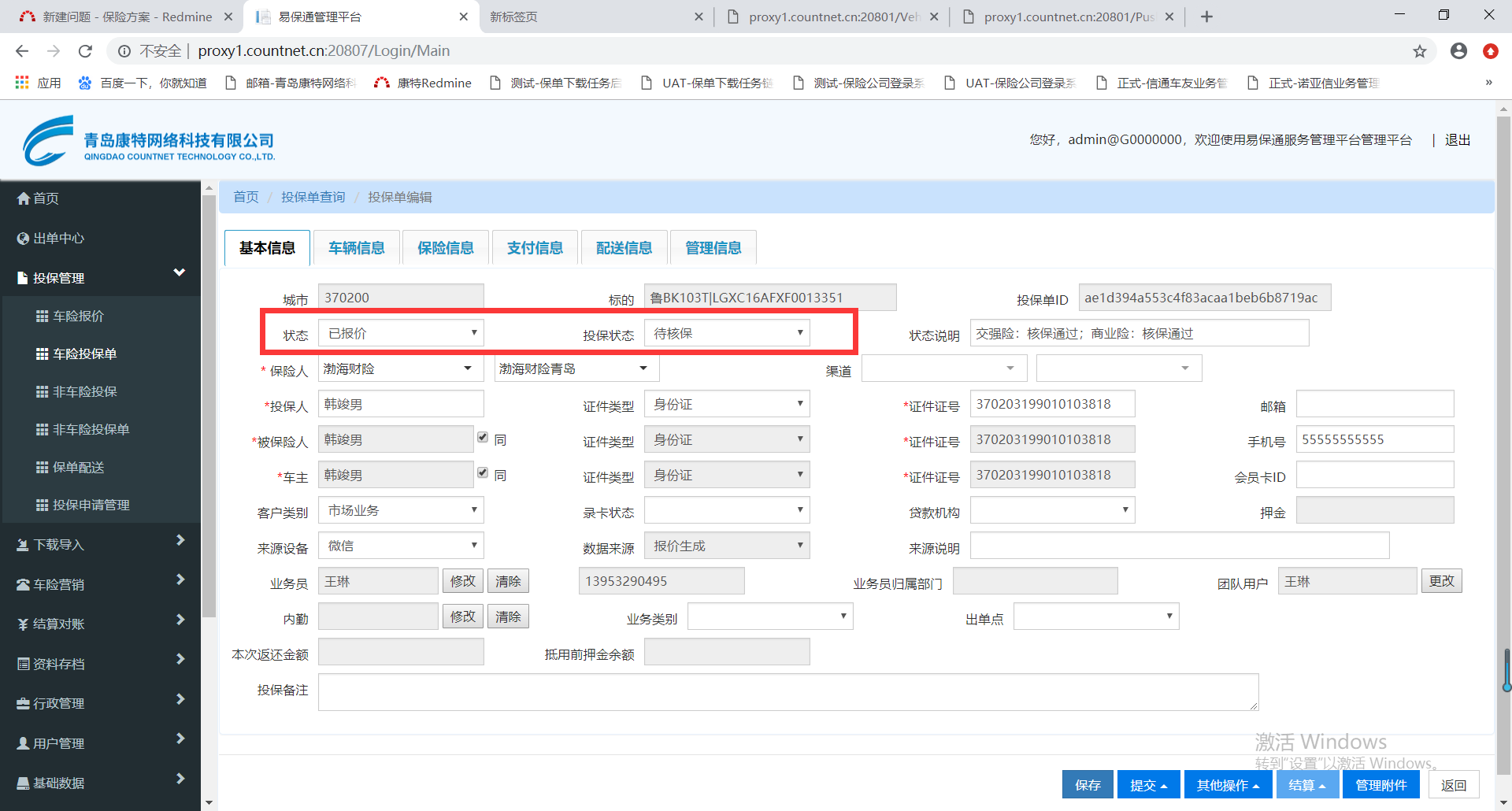Open the 投保状态 dropdown showing 待核保
The width and height of the screenshot is (1512, 811).
click(x=726, y=333)
